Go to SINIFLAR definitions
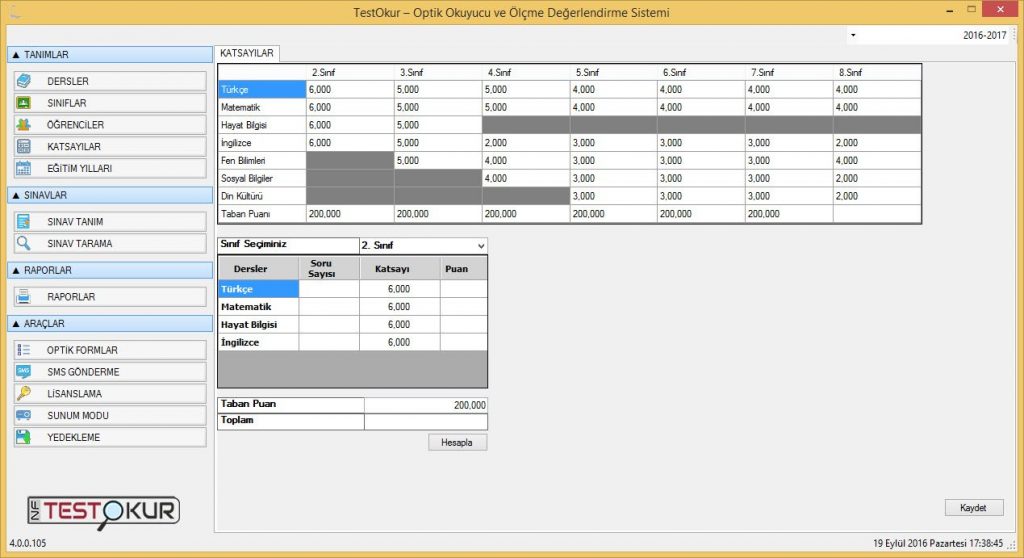1024x558 pixels. [110, 103]
